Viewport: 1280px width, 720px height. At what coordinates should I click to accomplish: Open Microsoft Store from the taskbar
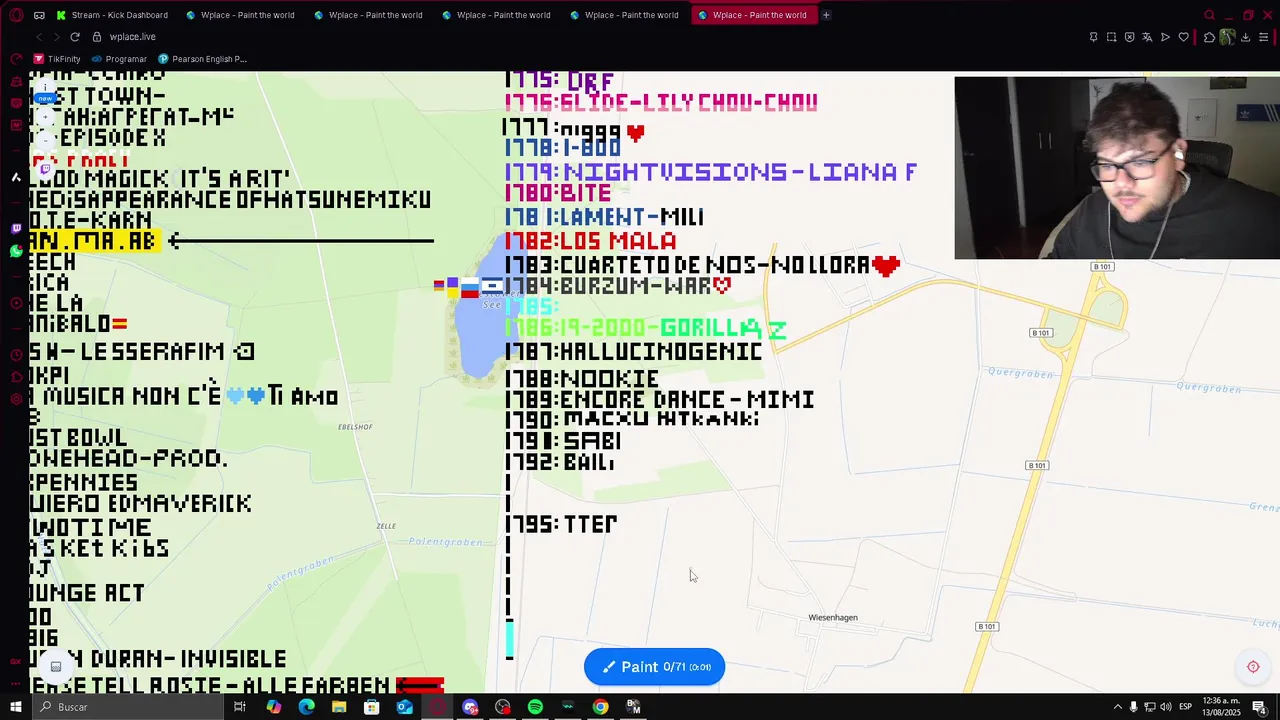[371, 707]
